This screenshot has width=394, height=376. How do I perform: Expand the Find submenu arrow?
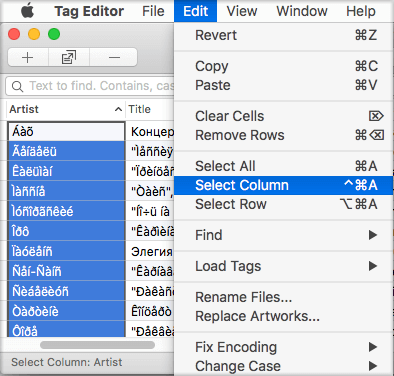point(373,235)
